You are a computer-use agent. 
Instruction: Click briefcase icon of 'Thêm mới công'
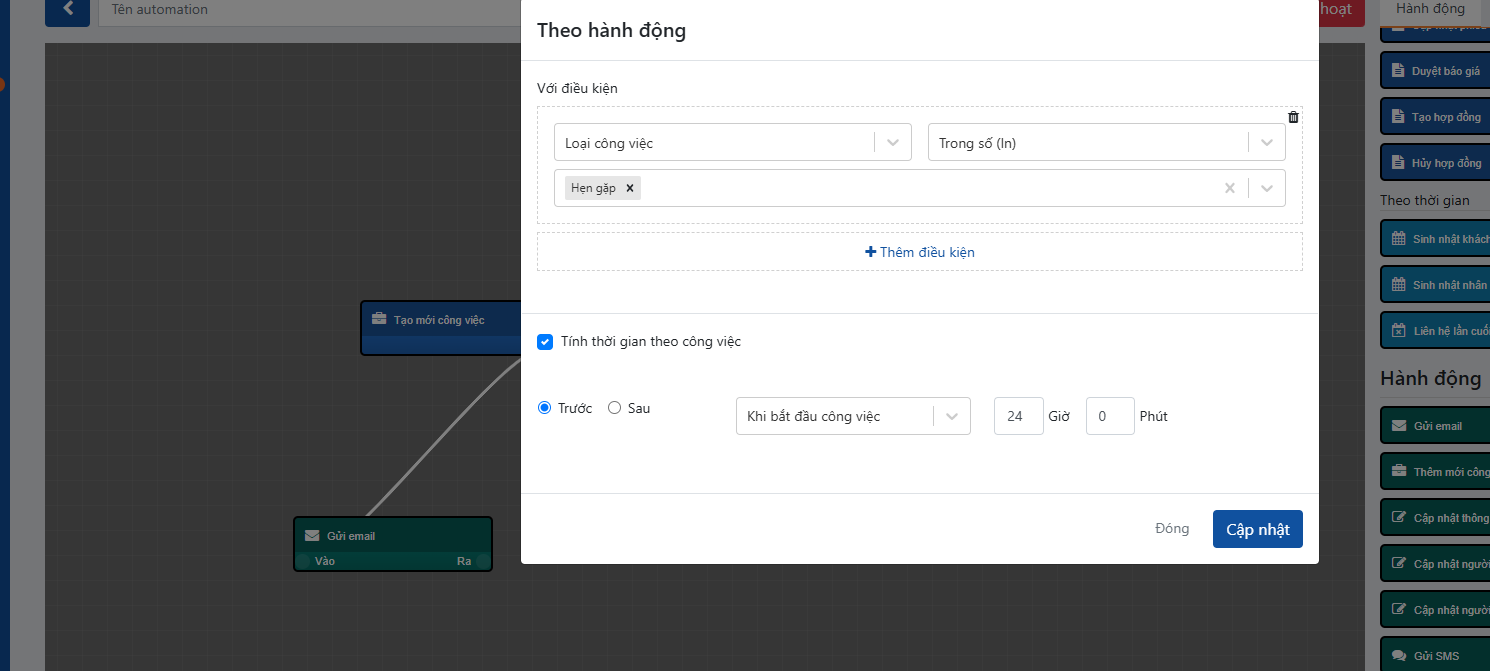[x=1399, y=472]
